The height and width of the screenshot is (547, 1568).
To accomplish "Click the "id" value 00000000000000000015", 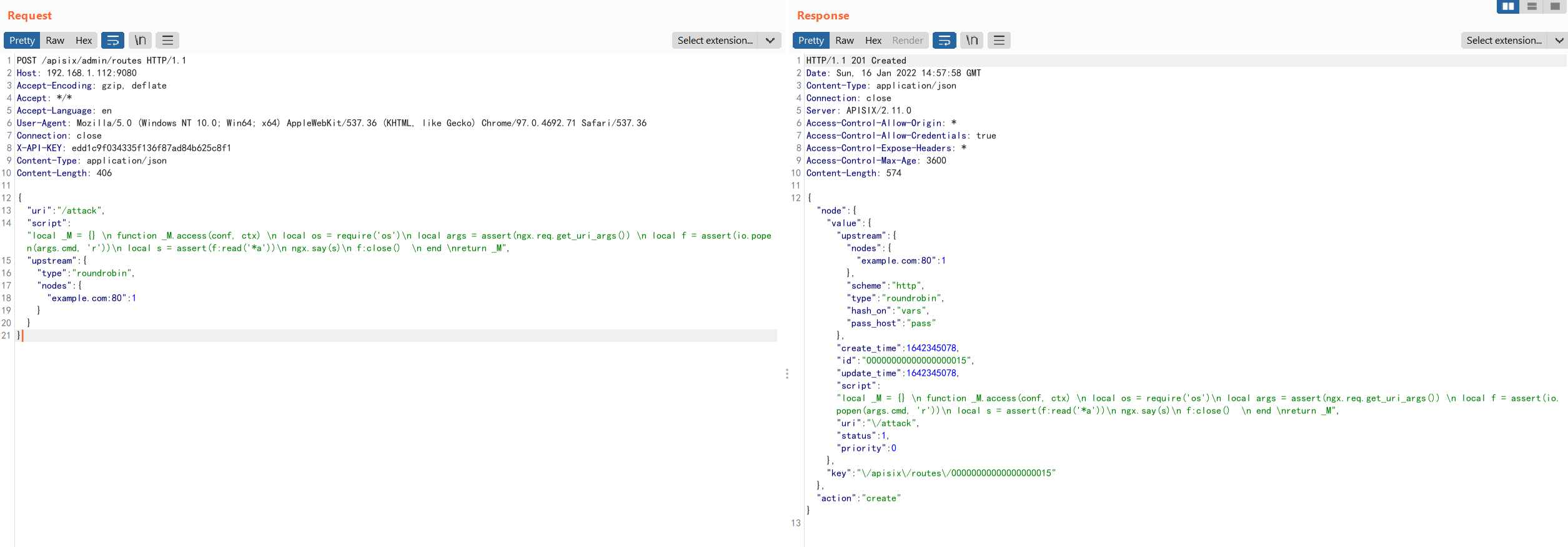I will (x=916, y=361).
